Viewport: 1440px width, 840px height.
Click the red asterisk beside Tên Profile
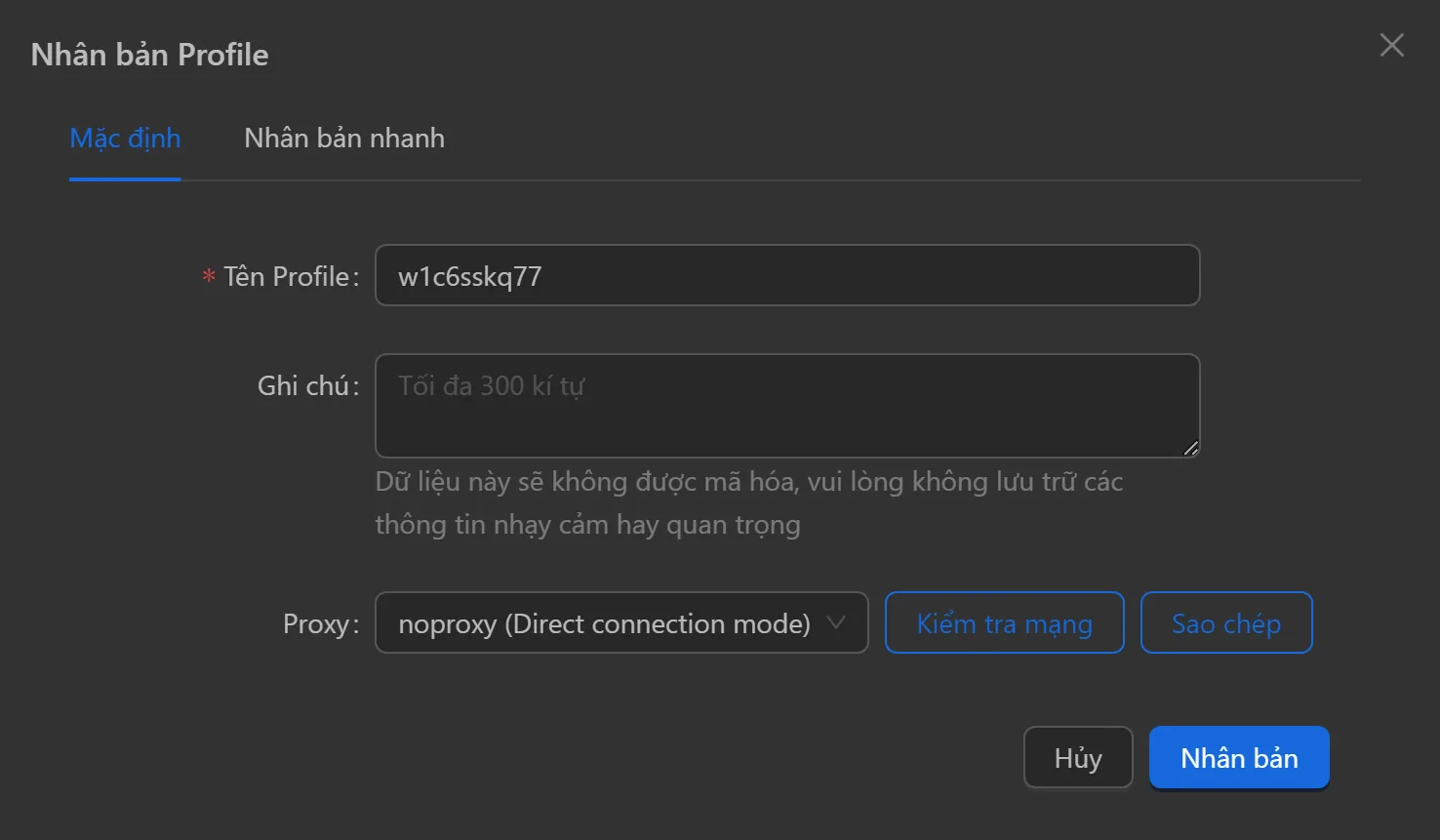[x=207, y=276]
